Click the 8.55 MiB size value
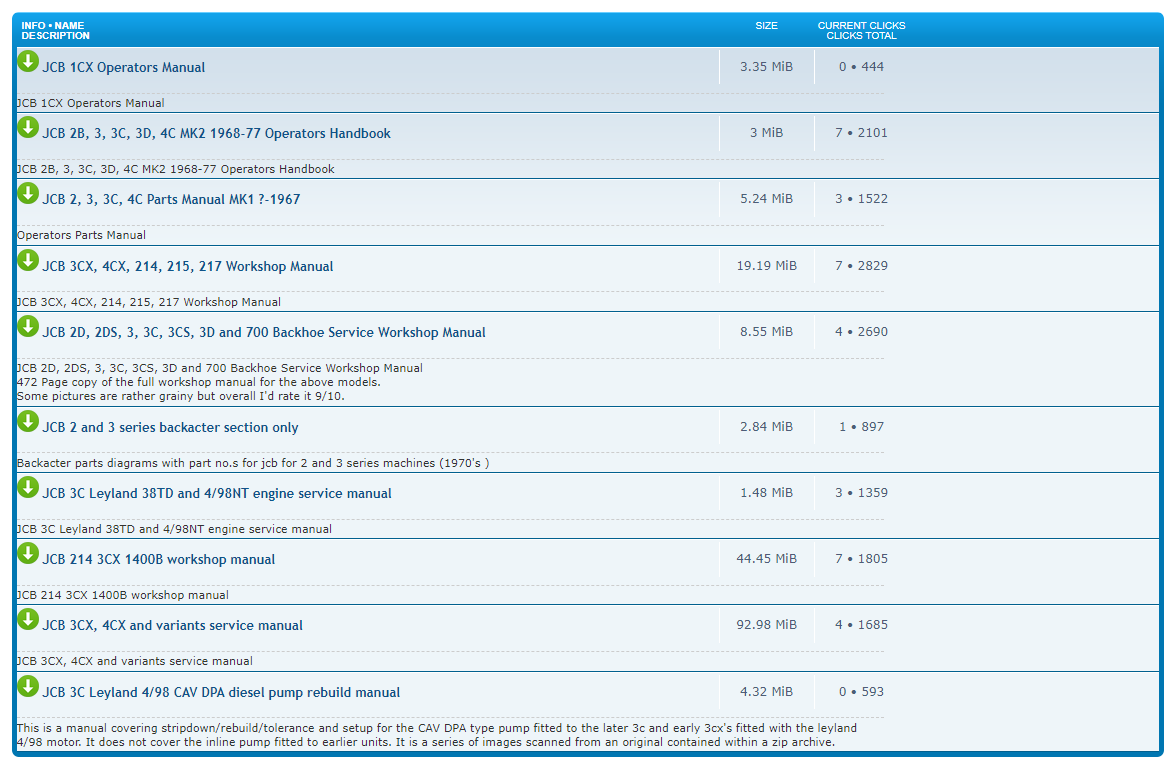Viewport: 1171px width, 763px height. [766, 331]
